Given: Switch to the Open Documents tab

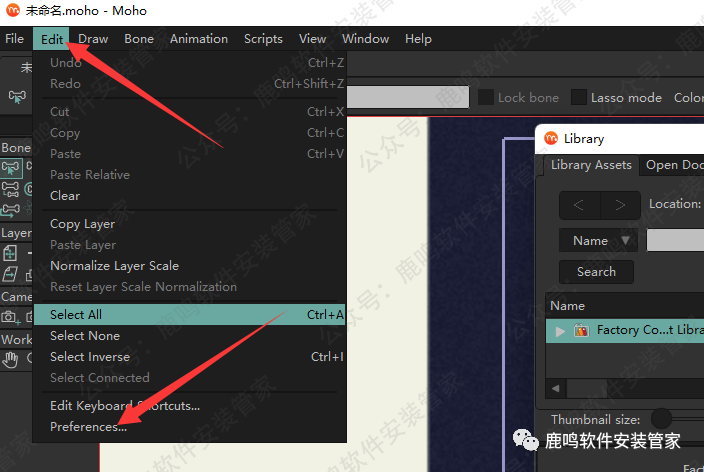Looking at the screenshot, I should pos(673,165).
